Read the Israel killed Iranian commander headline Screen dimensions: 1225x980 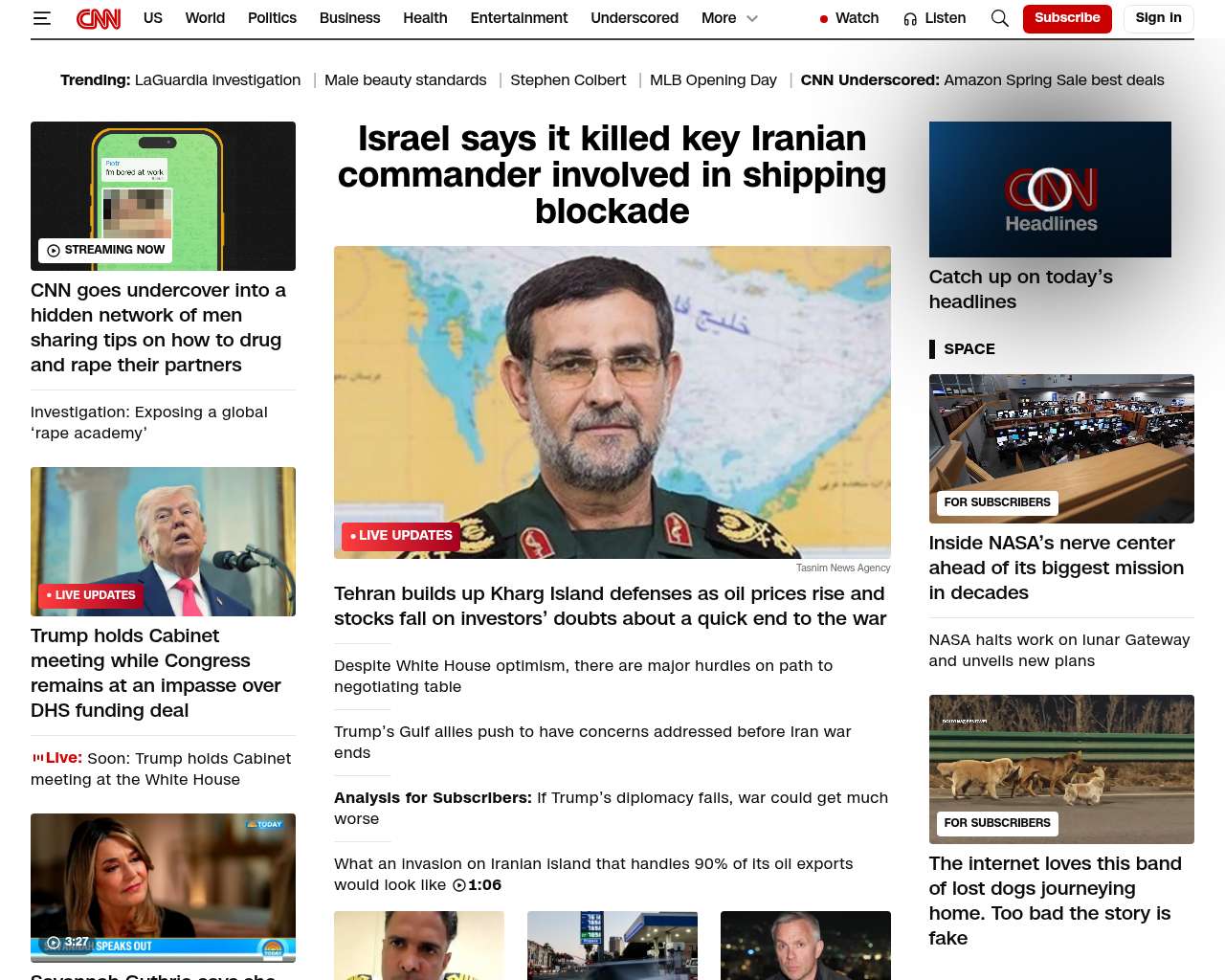[612, 175]
